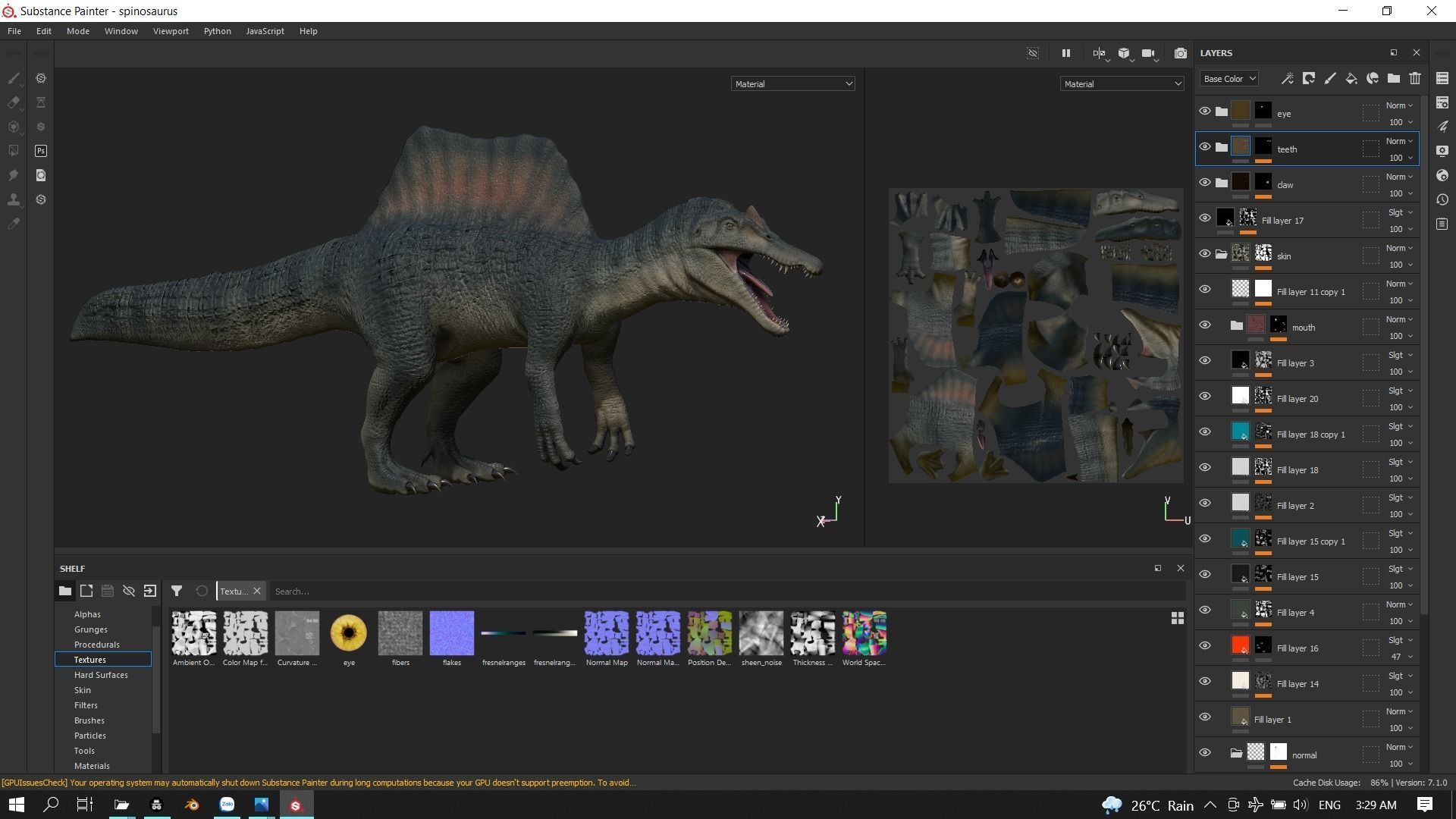Open the File menu
Viewport: 1456px width, 819px height.
pyautogui.click(x=14, y=31)
